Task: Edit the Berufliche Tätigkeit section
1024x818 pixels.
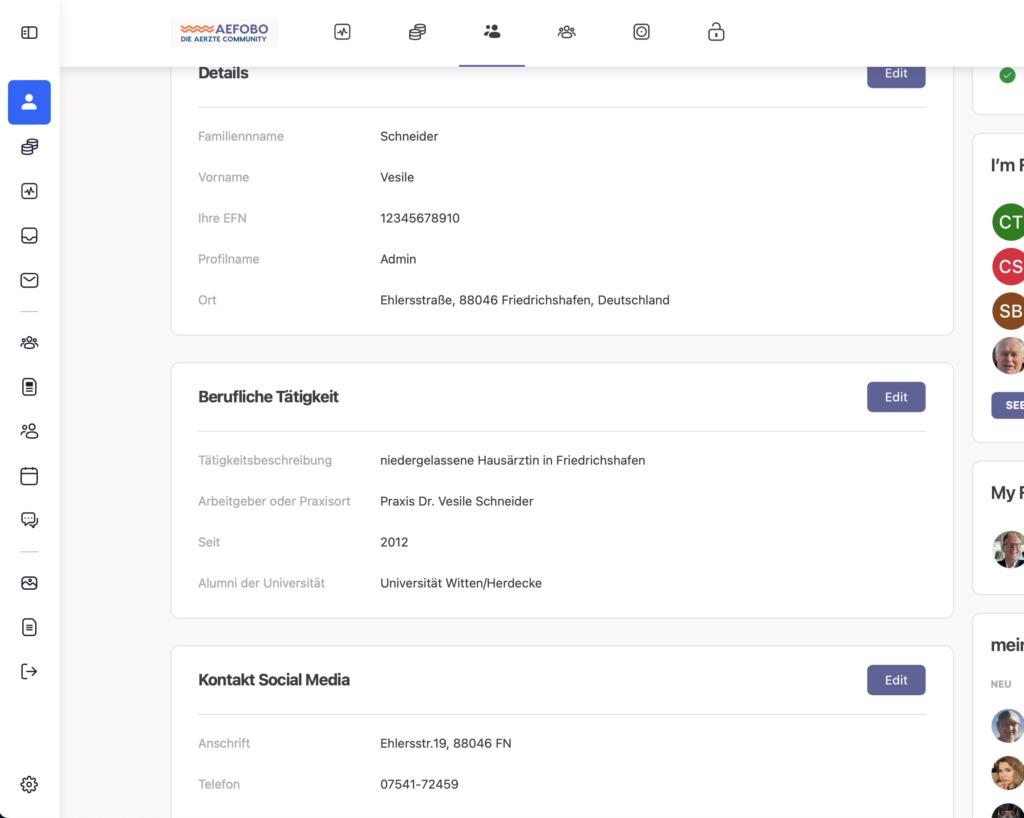Action: pos(895,397)
